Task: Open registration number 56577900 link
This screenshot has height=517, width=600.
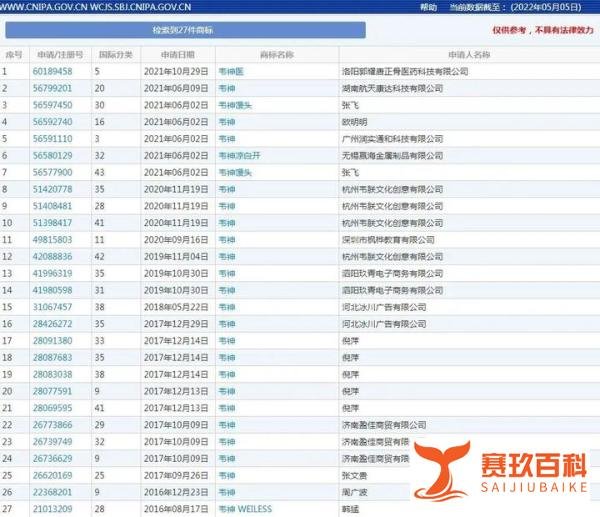Action: (52, 173)
